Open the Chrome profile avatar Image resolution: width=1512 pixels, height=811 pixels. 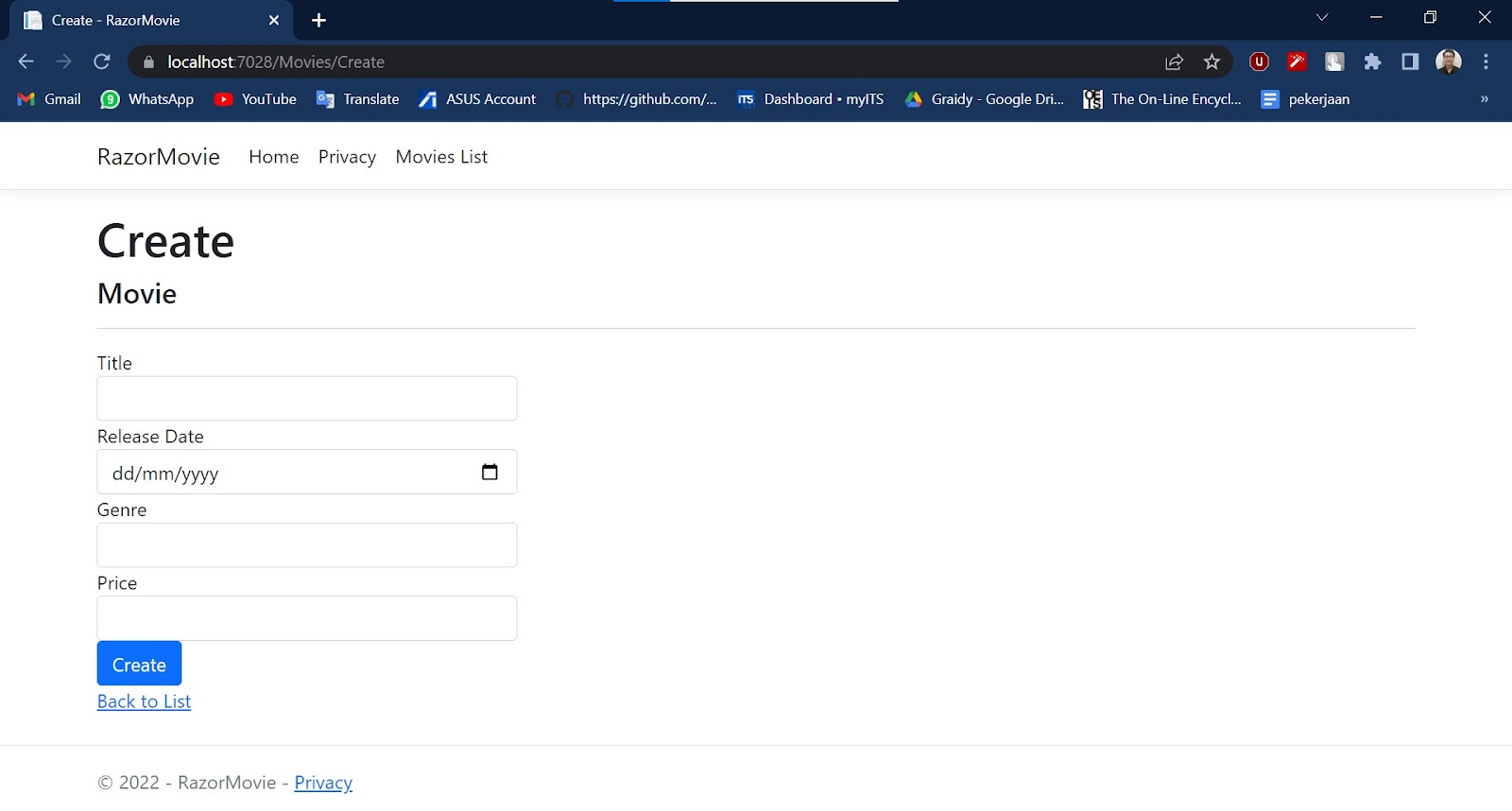coord(1449,61)
